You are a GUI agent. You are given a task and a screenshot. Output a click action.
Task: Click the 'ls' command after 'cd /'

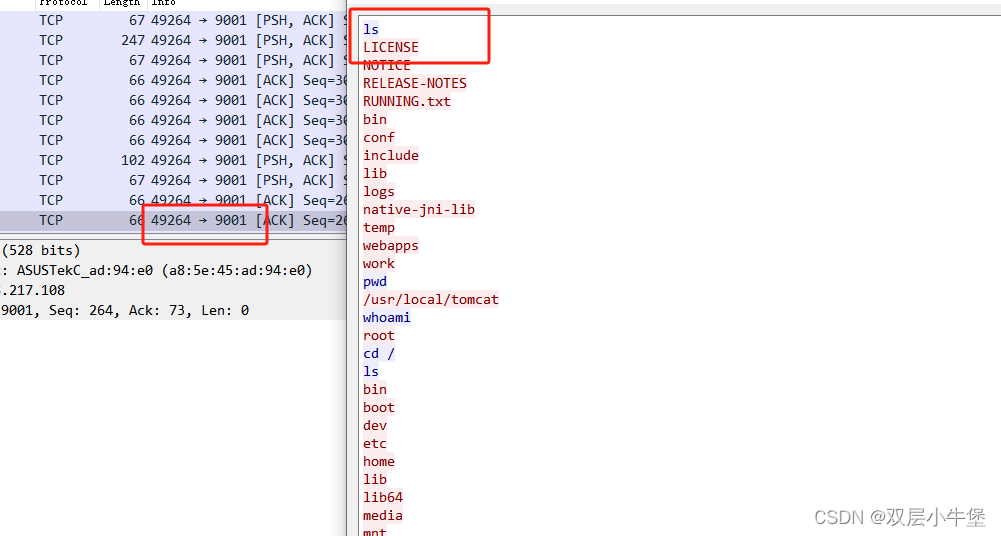pos(371,371)
